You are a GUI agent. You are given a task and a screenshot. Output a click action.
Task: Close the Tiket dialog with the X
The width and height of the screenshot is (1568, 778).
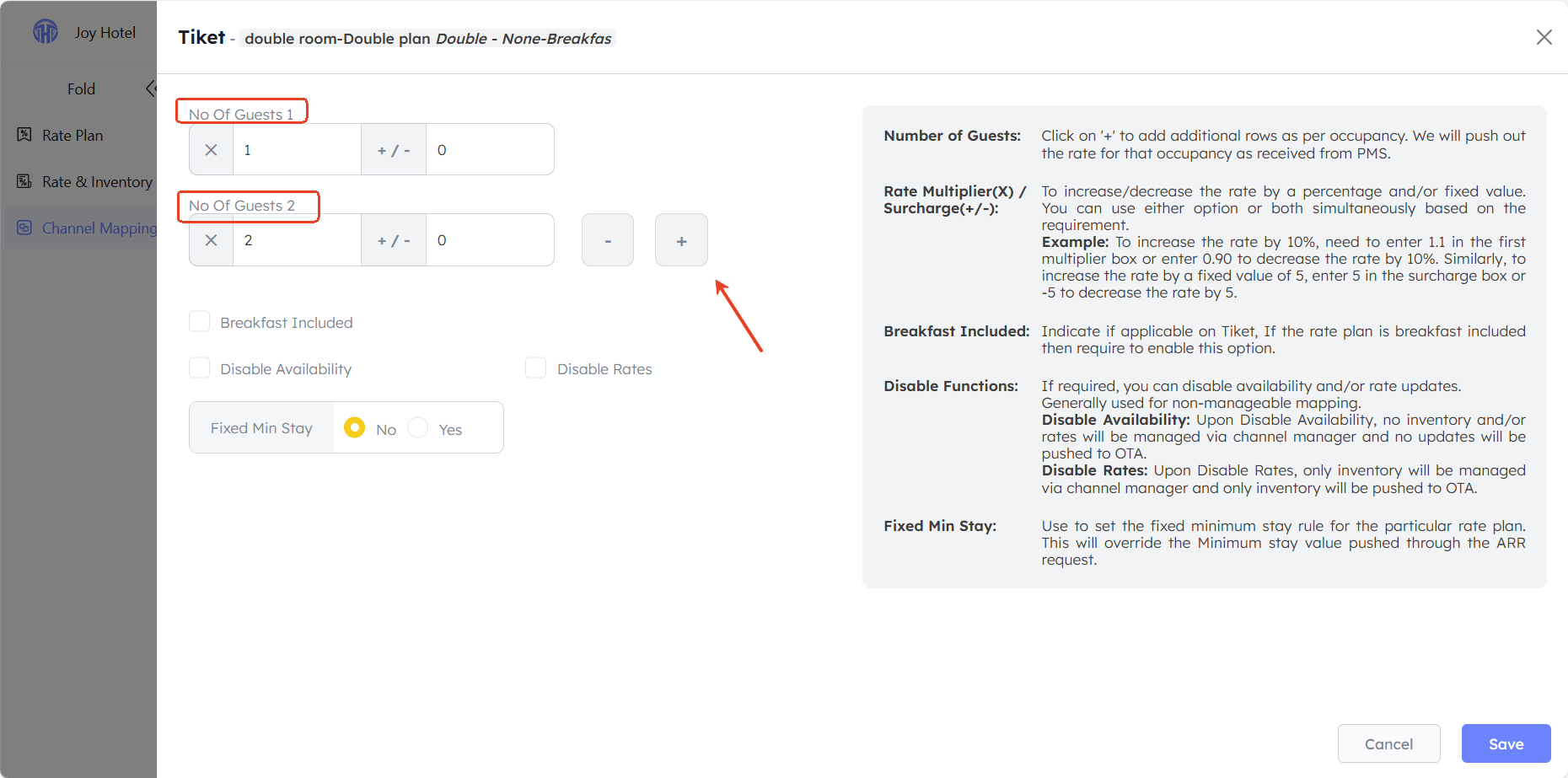point(1544,37)
